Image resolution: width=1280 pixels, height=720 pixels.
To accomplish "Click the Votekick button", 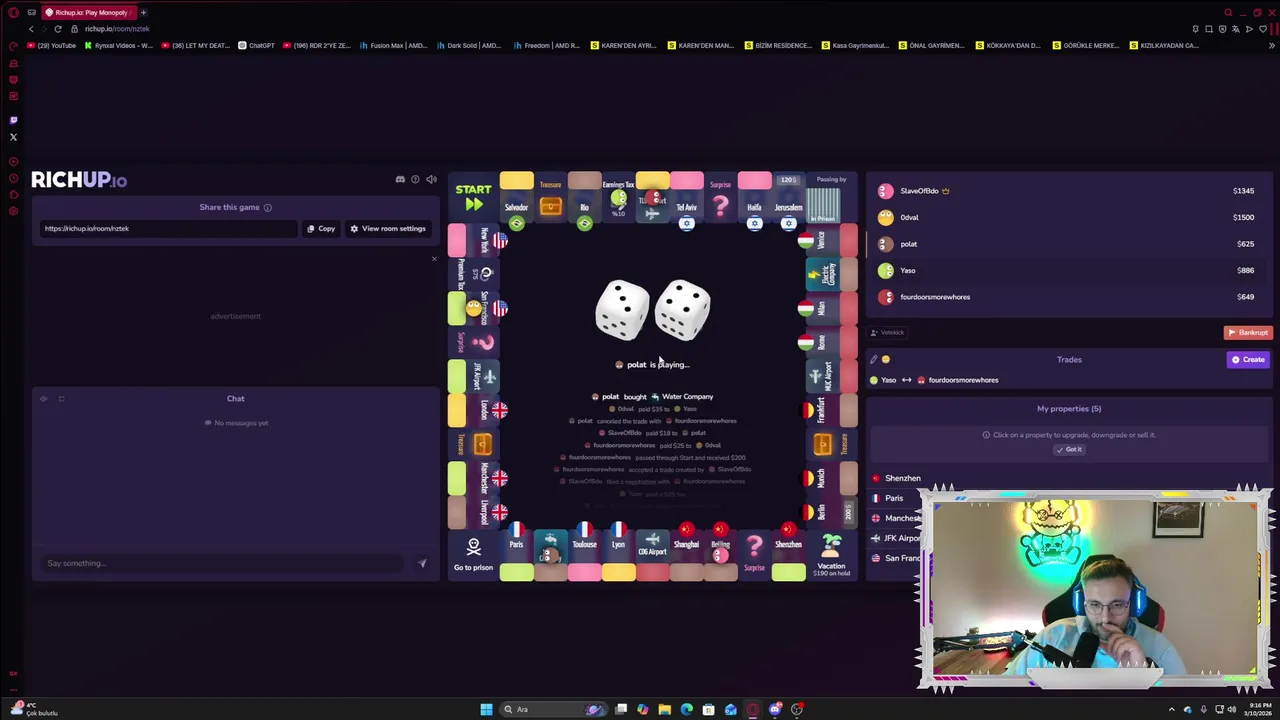I will click(887, 332).
